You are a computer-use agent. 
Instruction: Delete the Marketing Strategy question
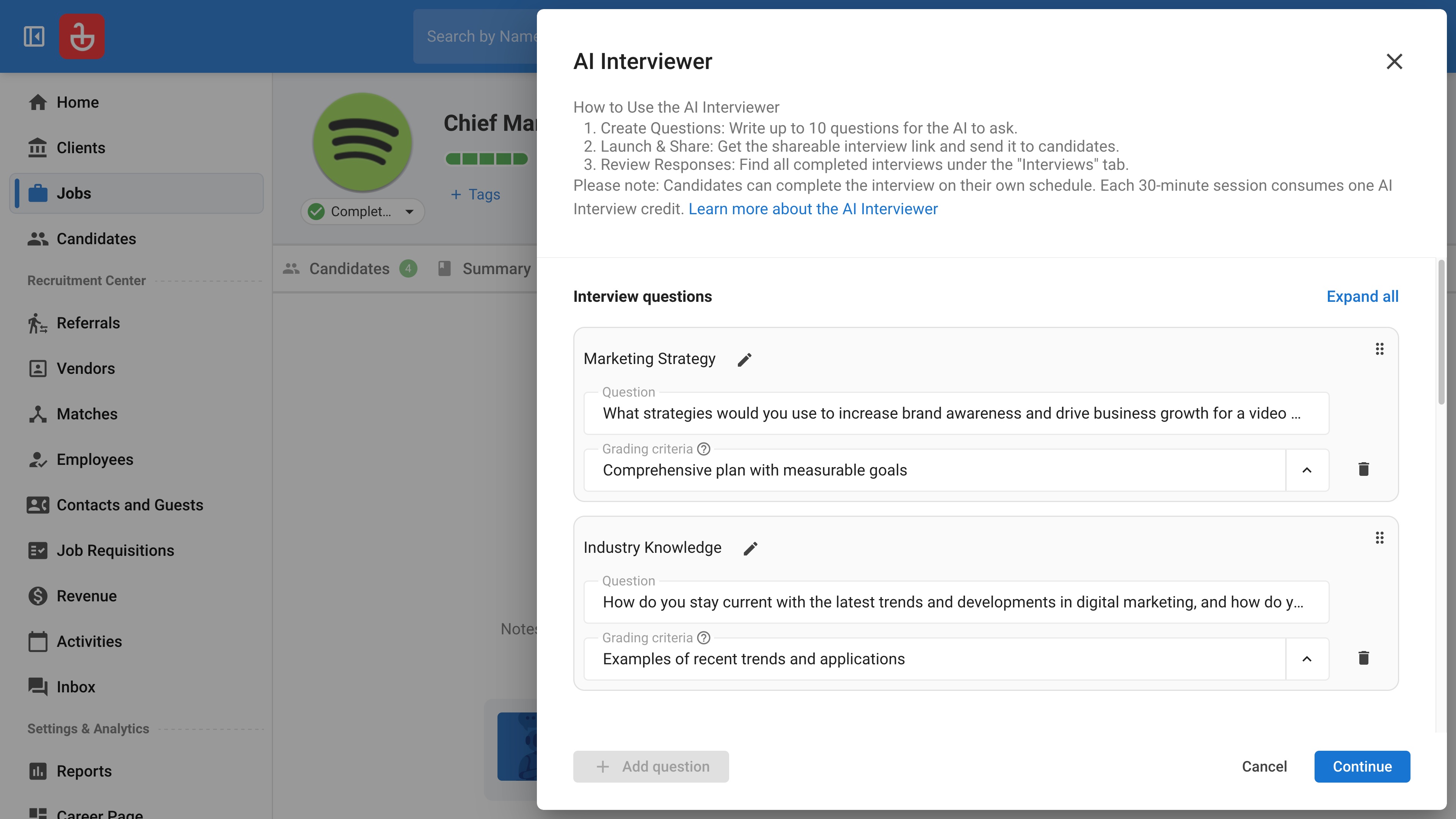pos(1363,469)
